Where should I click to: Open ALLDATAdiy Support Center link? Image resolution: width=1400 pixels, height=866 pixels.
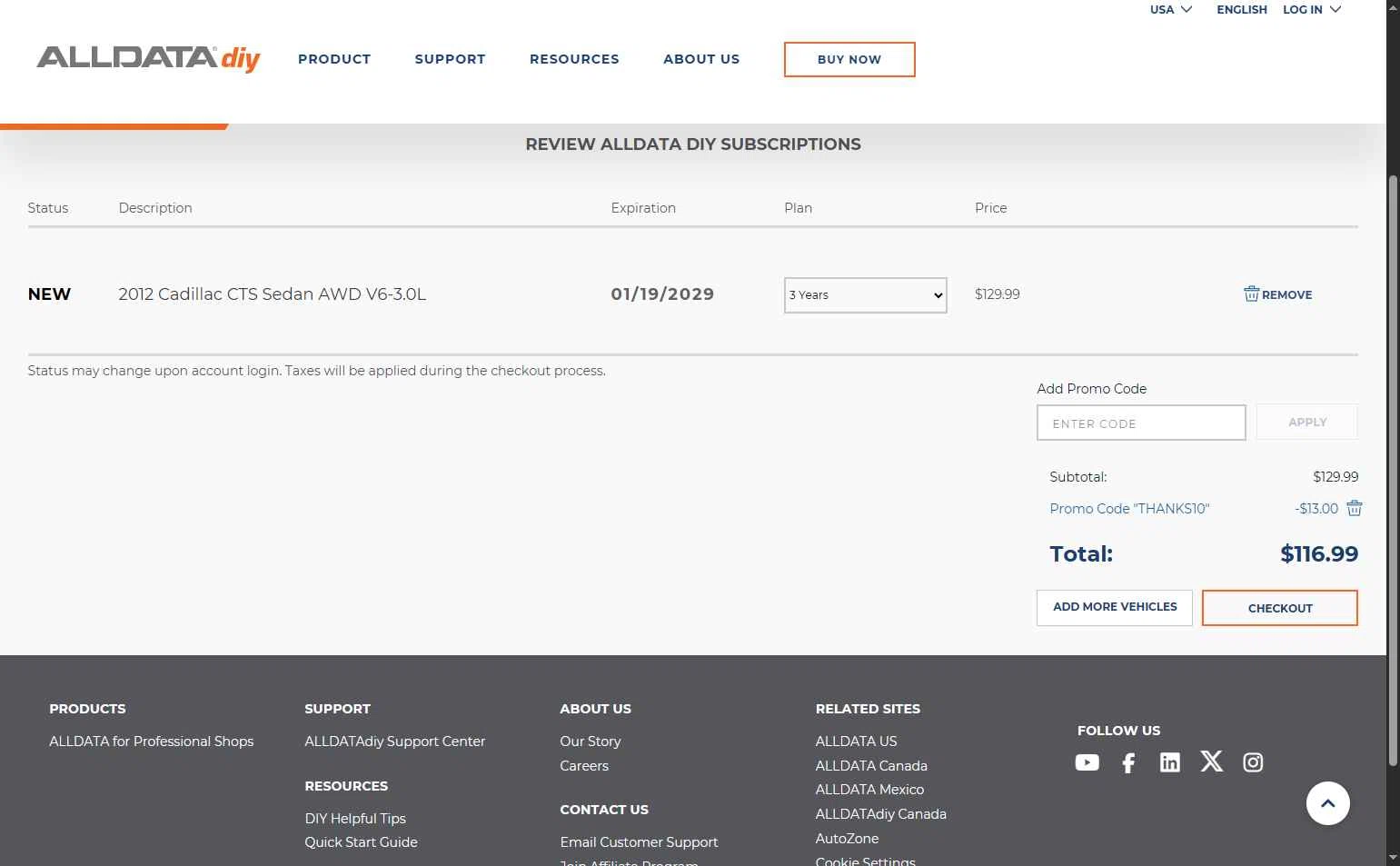394,742
